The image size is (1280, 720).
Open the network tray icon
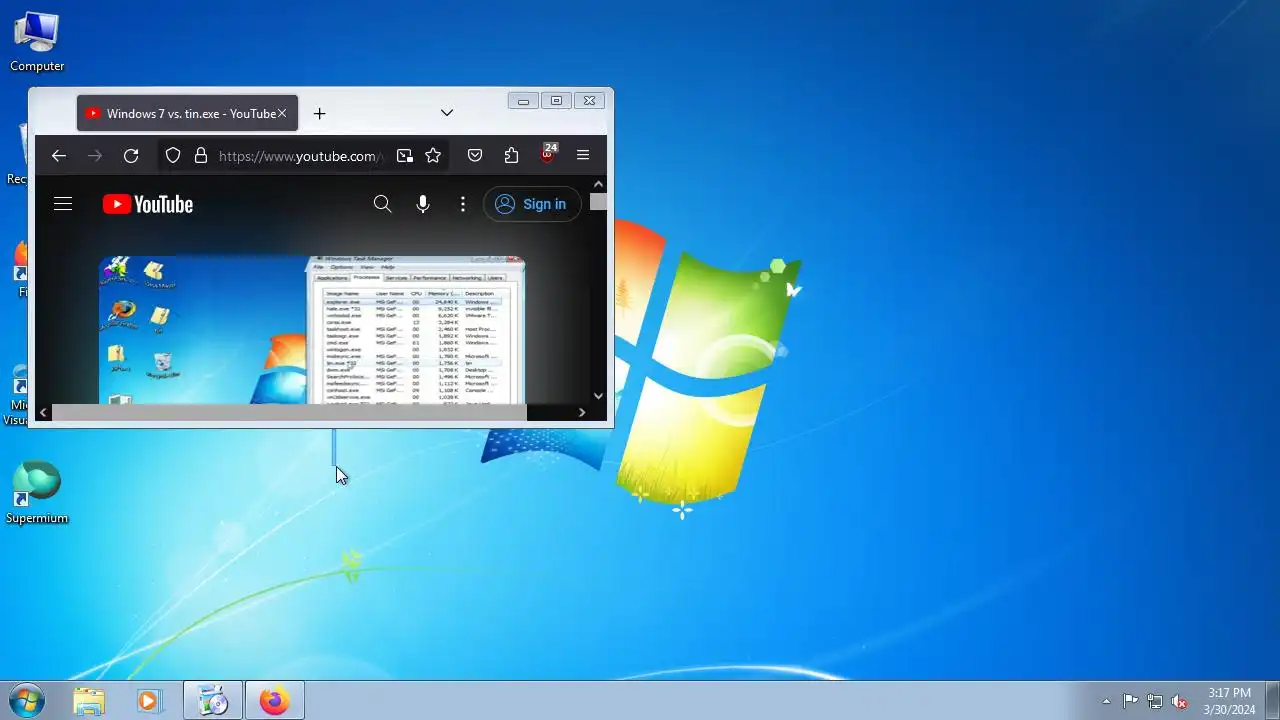click(x=1155, y=701)
